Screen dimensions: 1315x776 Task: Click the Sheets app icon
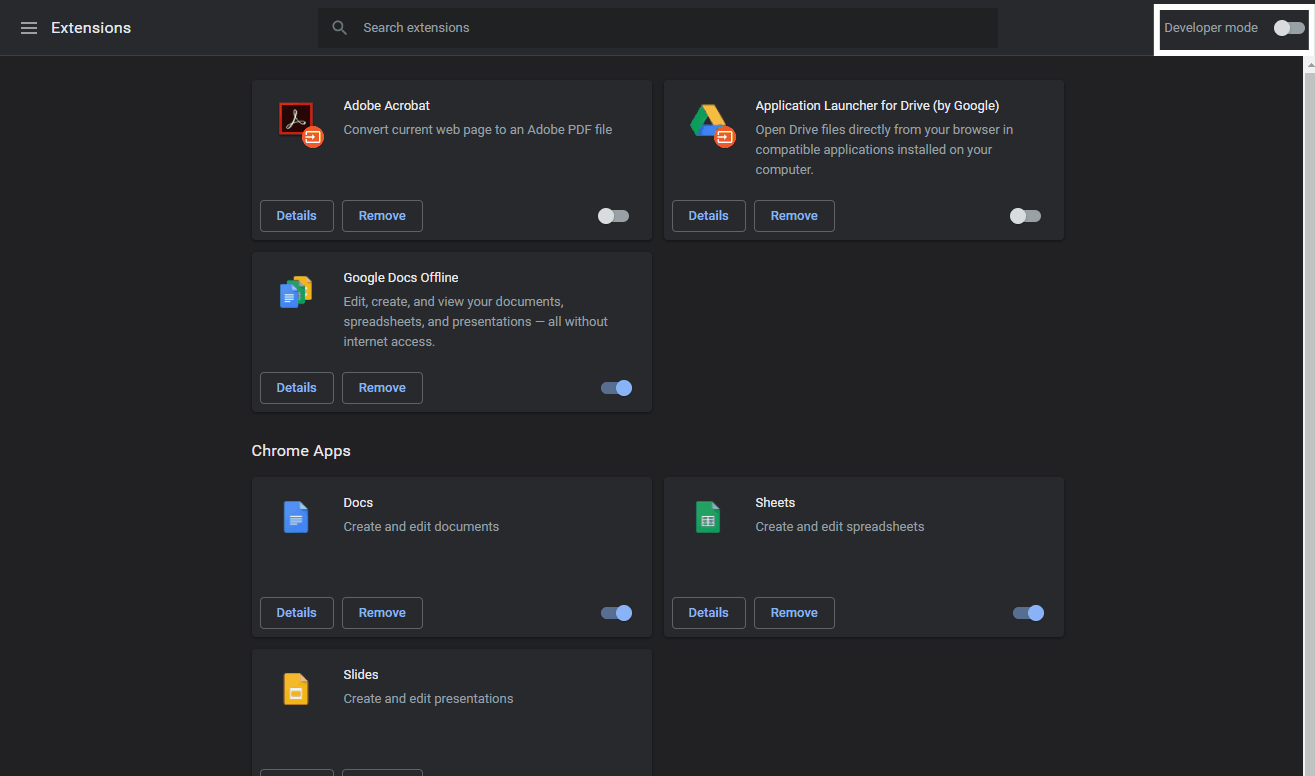[x=708, y=517]
